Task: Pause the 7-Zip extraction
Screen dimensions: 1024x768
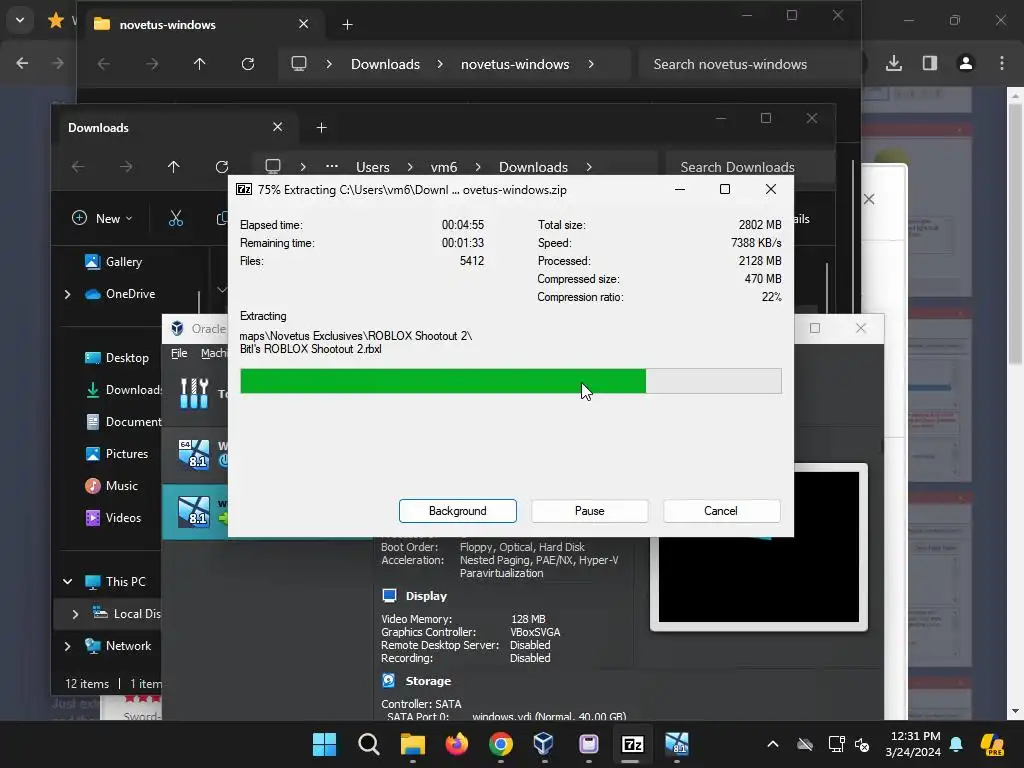Action: click(589, 511)
